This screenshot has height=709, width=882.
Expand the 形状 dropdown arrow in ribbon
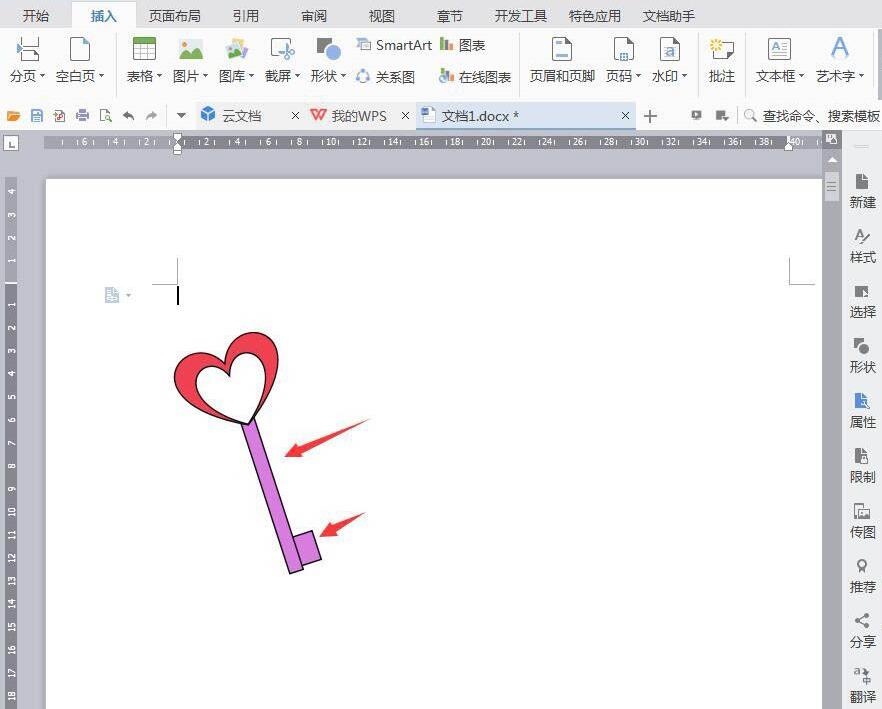click(x=343, y=75)
